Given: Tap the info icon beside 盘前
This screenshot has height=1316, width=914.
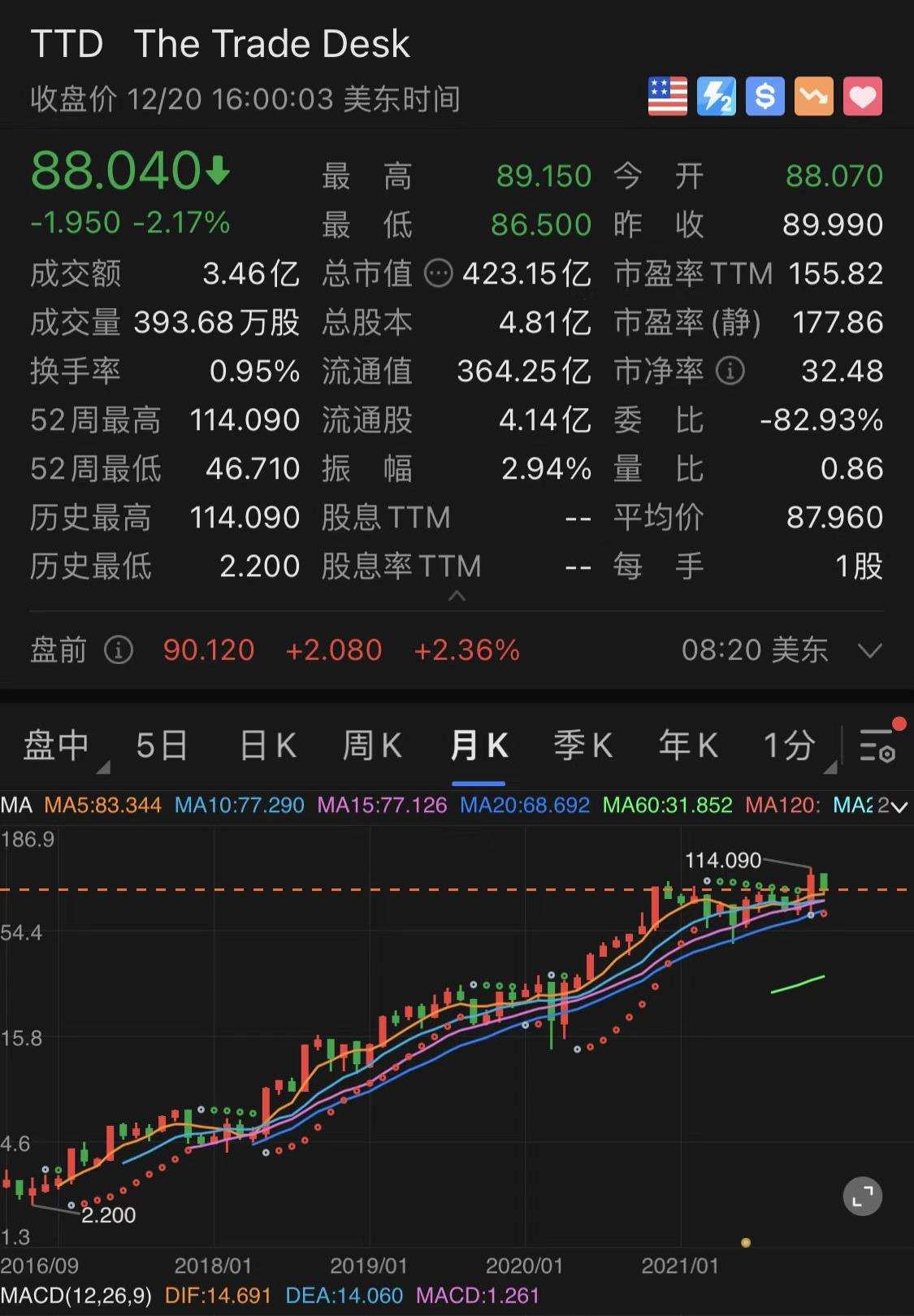Looking at the screenshot, I should pyautogui.click(x=119, y=650).
